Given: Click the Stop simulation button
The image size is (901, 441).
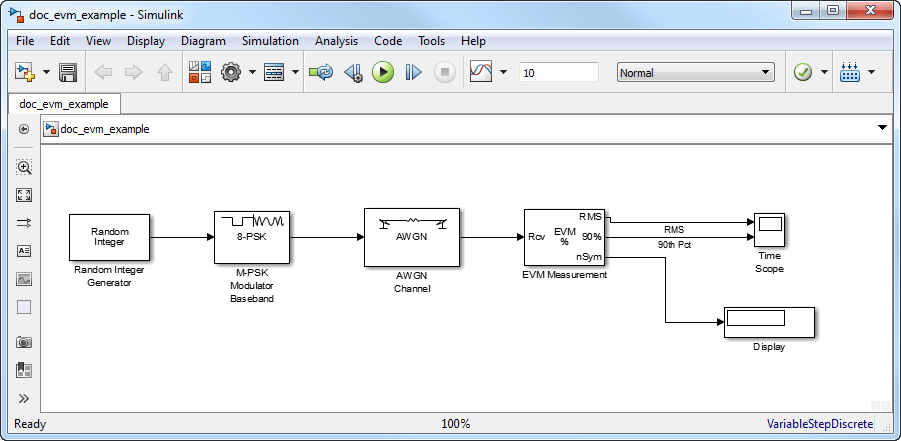Looking at the screenshot, I should pyautogui.click(x=444, y=72).
